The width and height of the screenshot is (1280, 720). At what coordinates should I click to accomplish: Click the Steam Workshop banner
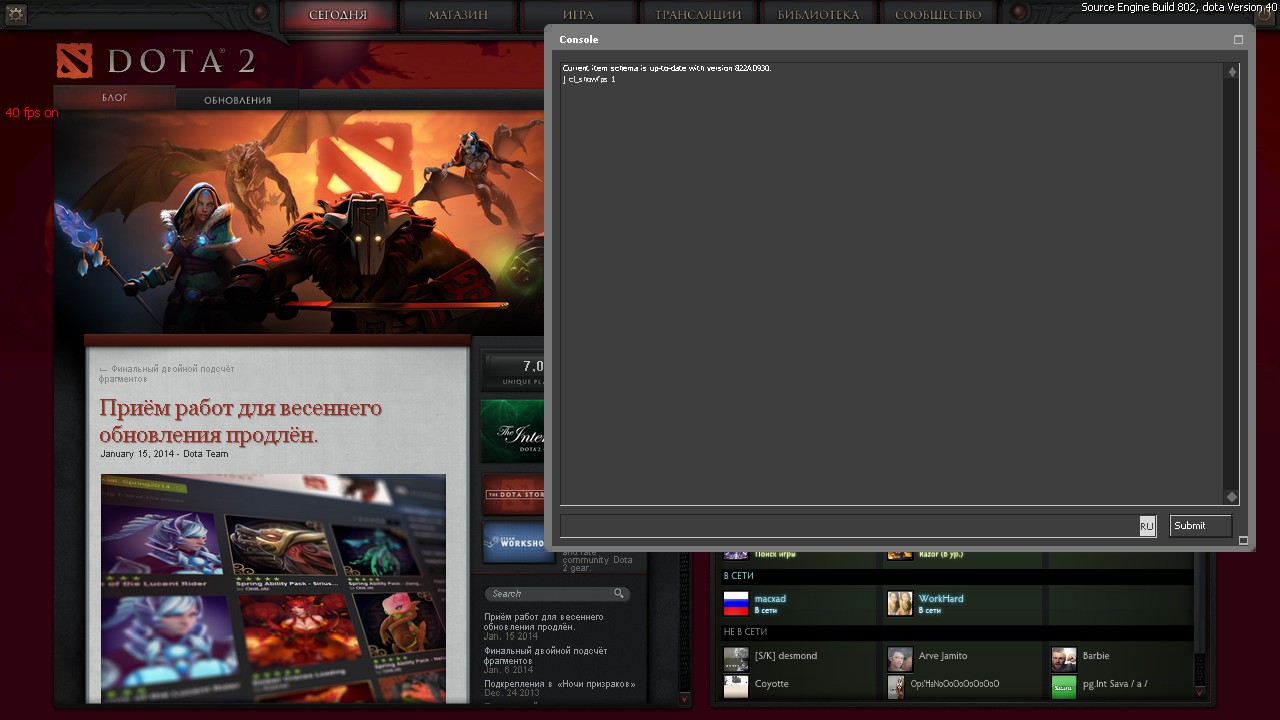512,543
